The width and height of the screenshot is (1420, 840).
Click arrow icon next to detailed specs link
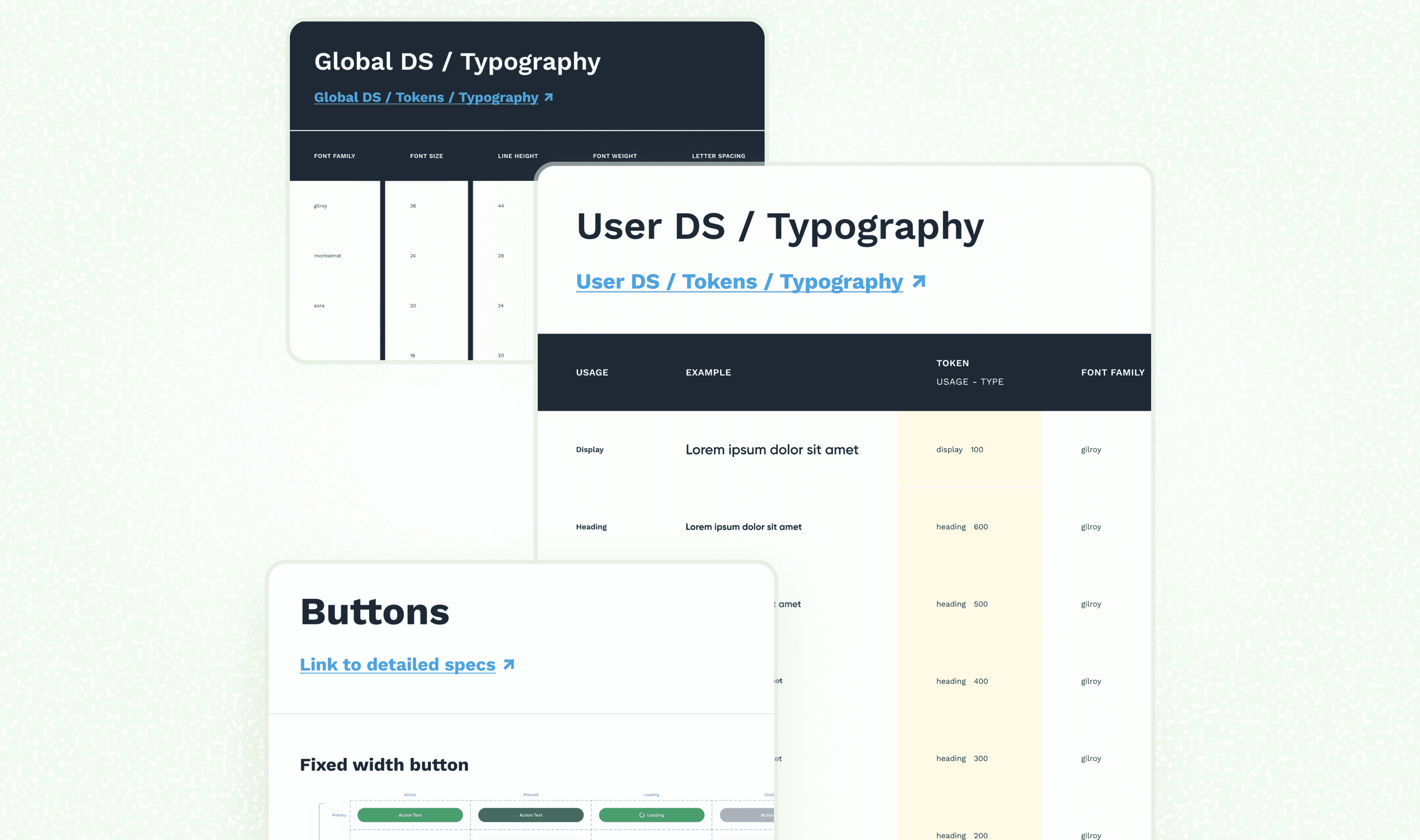(x=508, y=664)
